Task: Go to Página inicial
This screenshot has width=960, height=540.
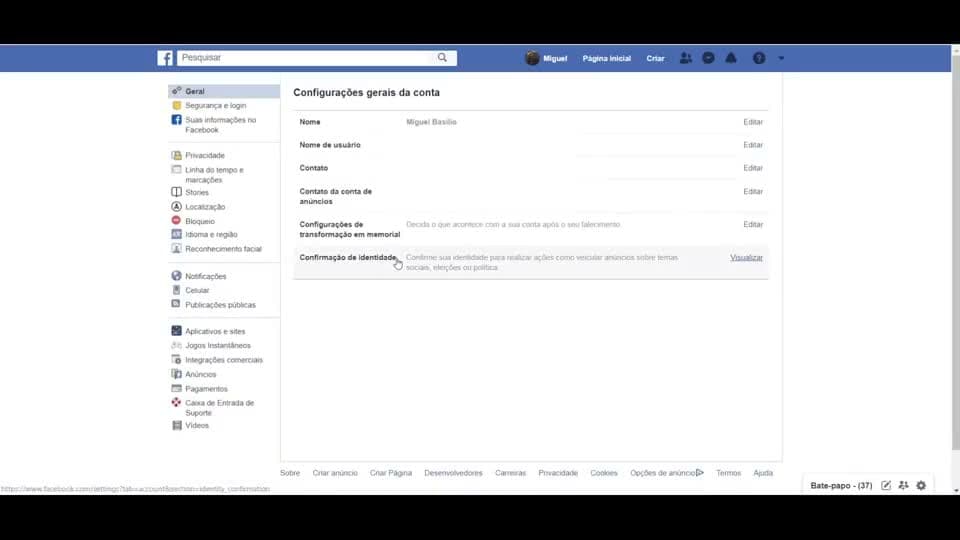Action: pos(606,58)
